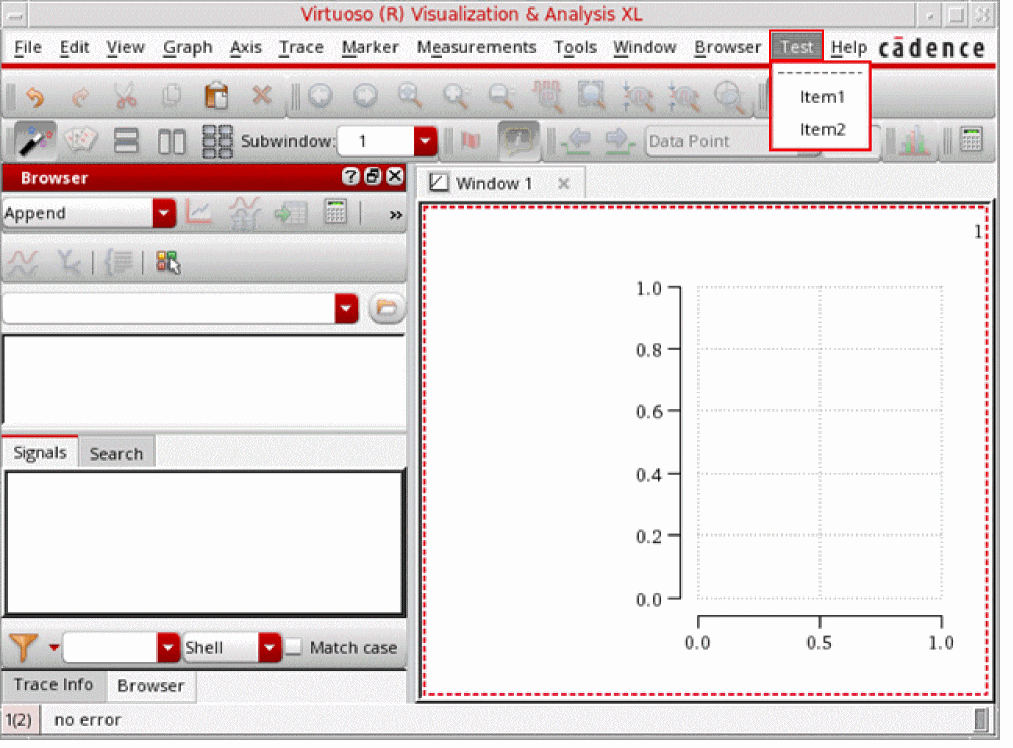Open the Shell filter type dropdown
The width and height of the screenshot is (1013, 748).
click(x=270, y=647)
